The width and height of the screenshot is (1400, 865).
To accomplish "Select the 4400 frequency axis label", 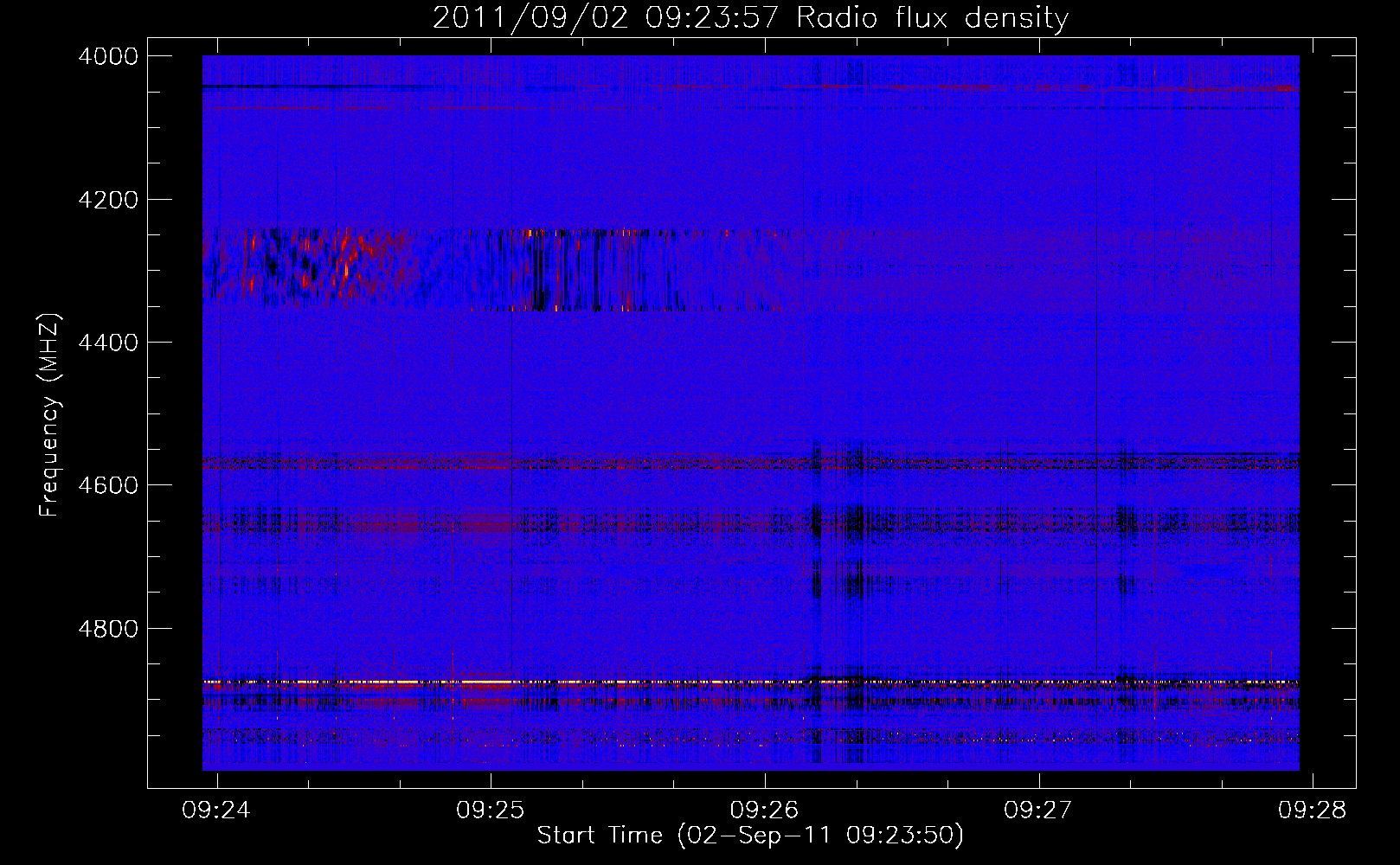I will (108, 343).
